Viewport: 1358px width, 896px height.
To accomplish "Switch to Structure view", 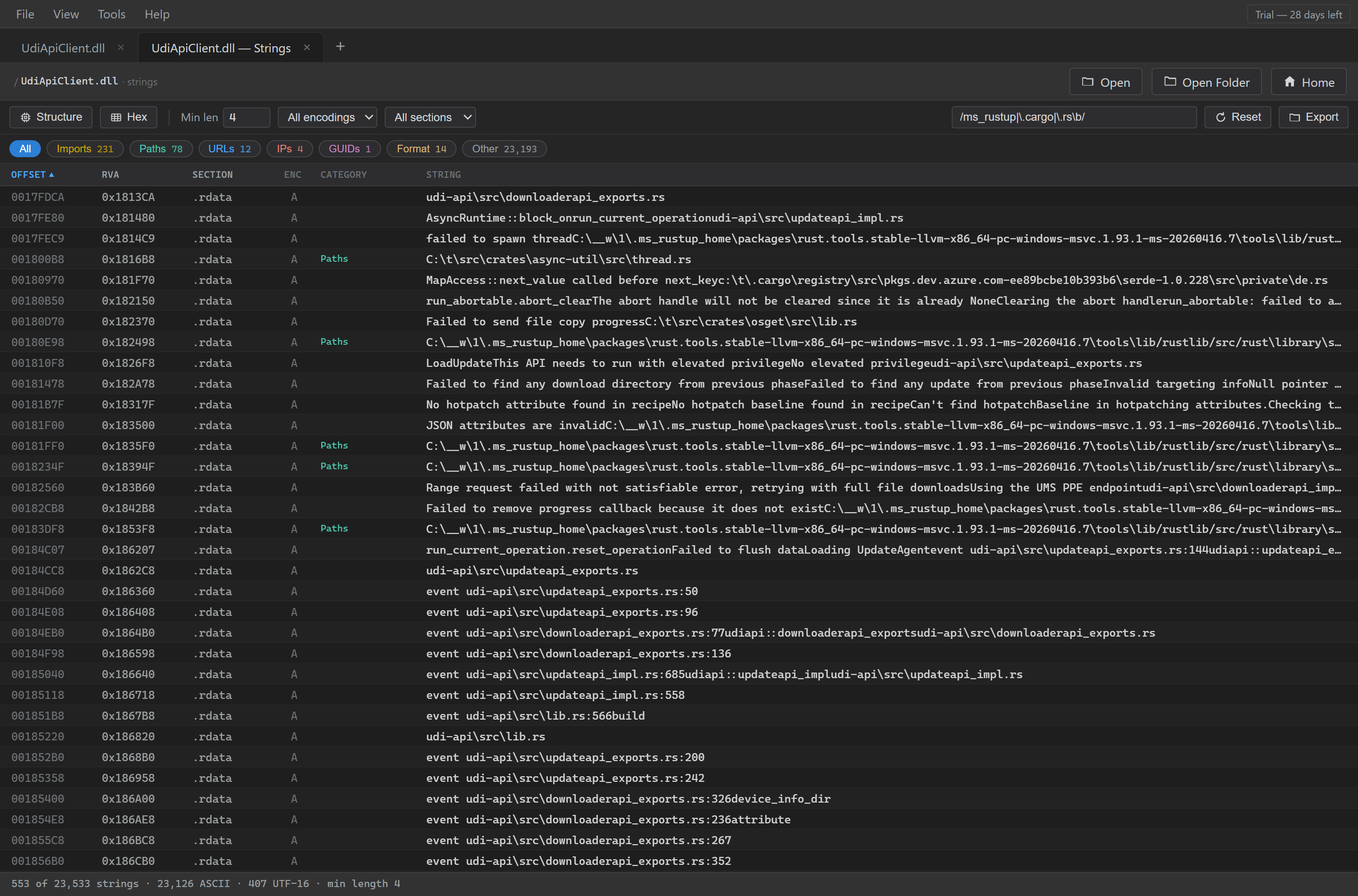I will coord(51,117).
